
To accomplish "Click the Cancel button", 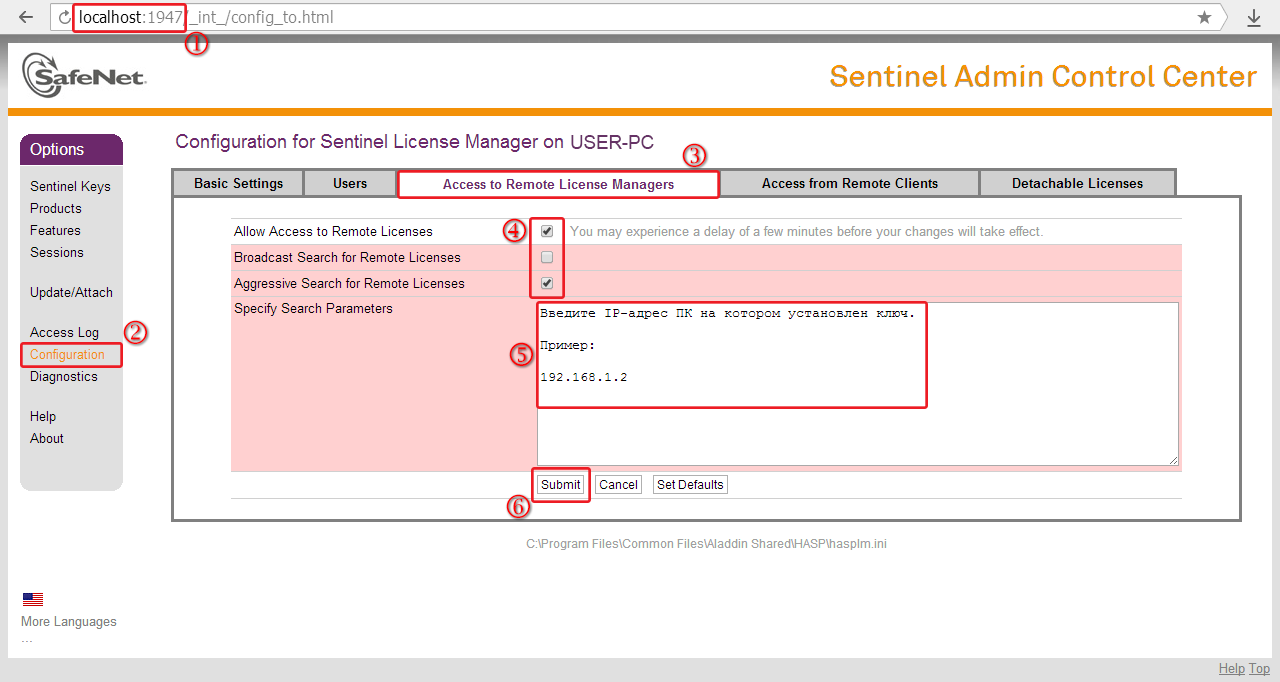I will coord(618,484).
